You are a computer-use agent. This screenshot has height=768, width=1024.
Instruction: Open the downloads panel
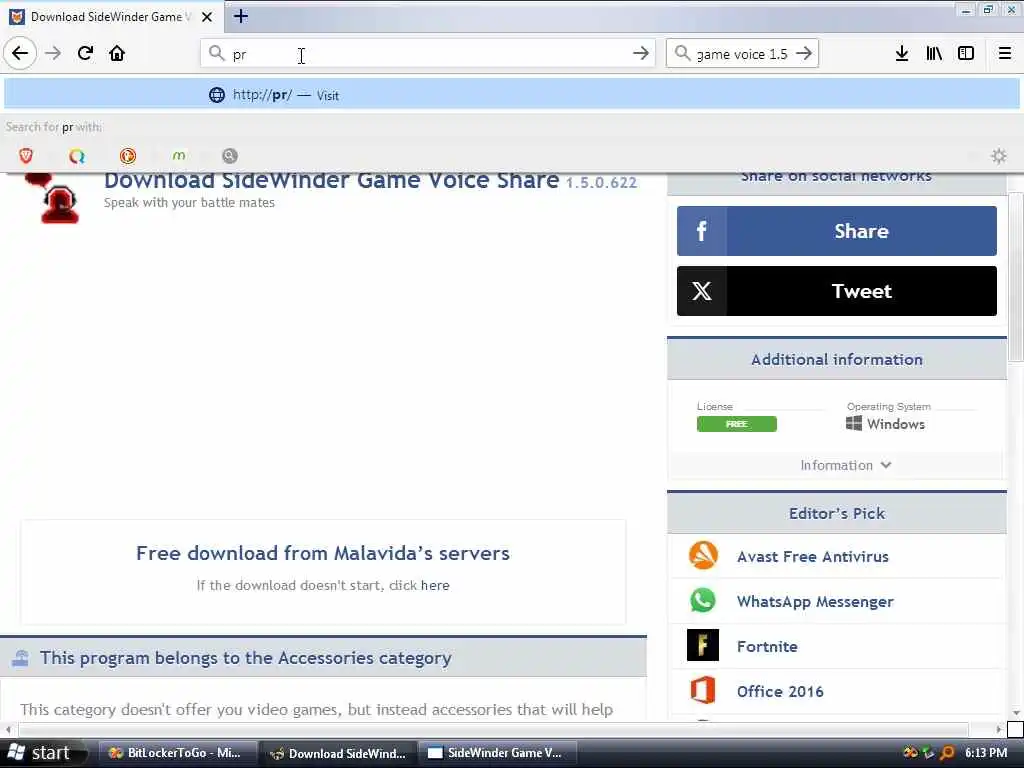pos(902,53)
